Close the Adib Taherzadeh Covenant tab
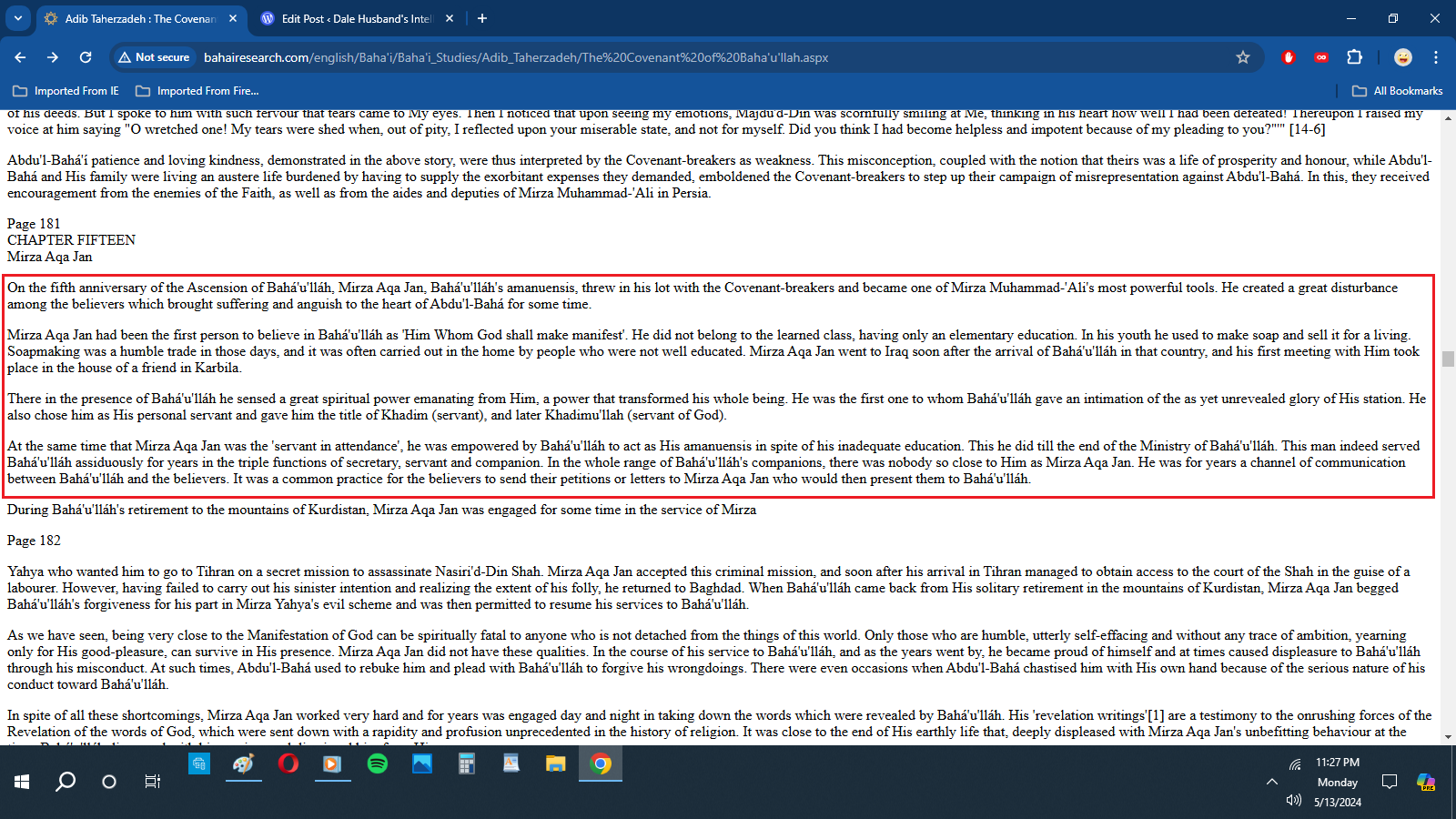Viewport: 1456px width, 819px height. (233, 18)
